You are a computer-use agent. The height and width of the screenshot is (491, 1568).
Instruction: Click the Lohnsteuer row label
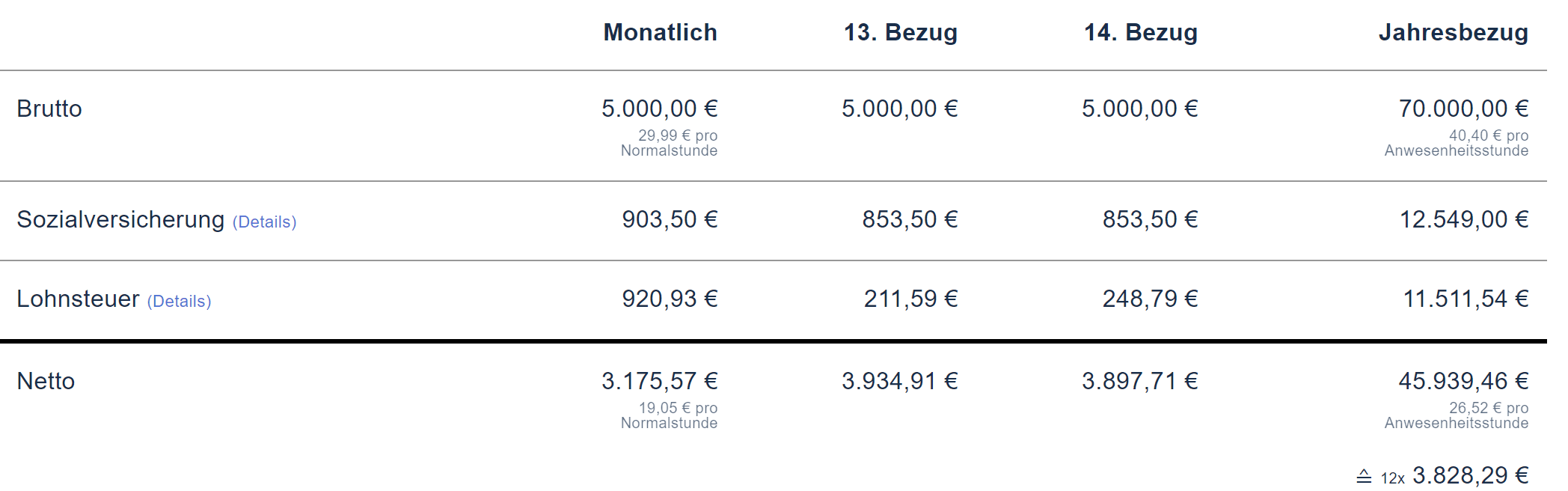tap(78, 299)
